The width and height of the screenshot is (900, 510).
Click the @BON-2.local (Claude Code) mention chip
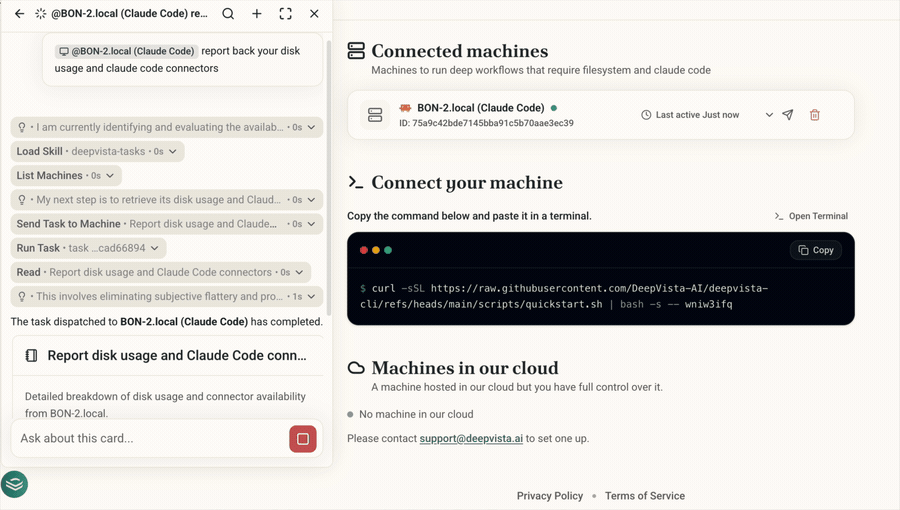(127, 51)
